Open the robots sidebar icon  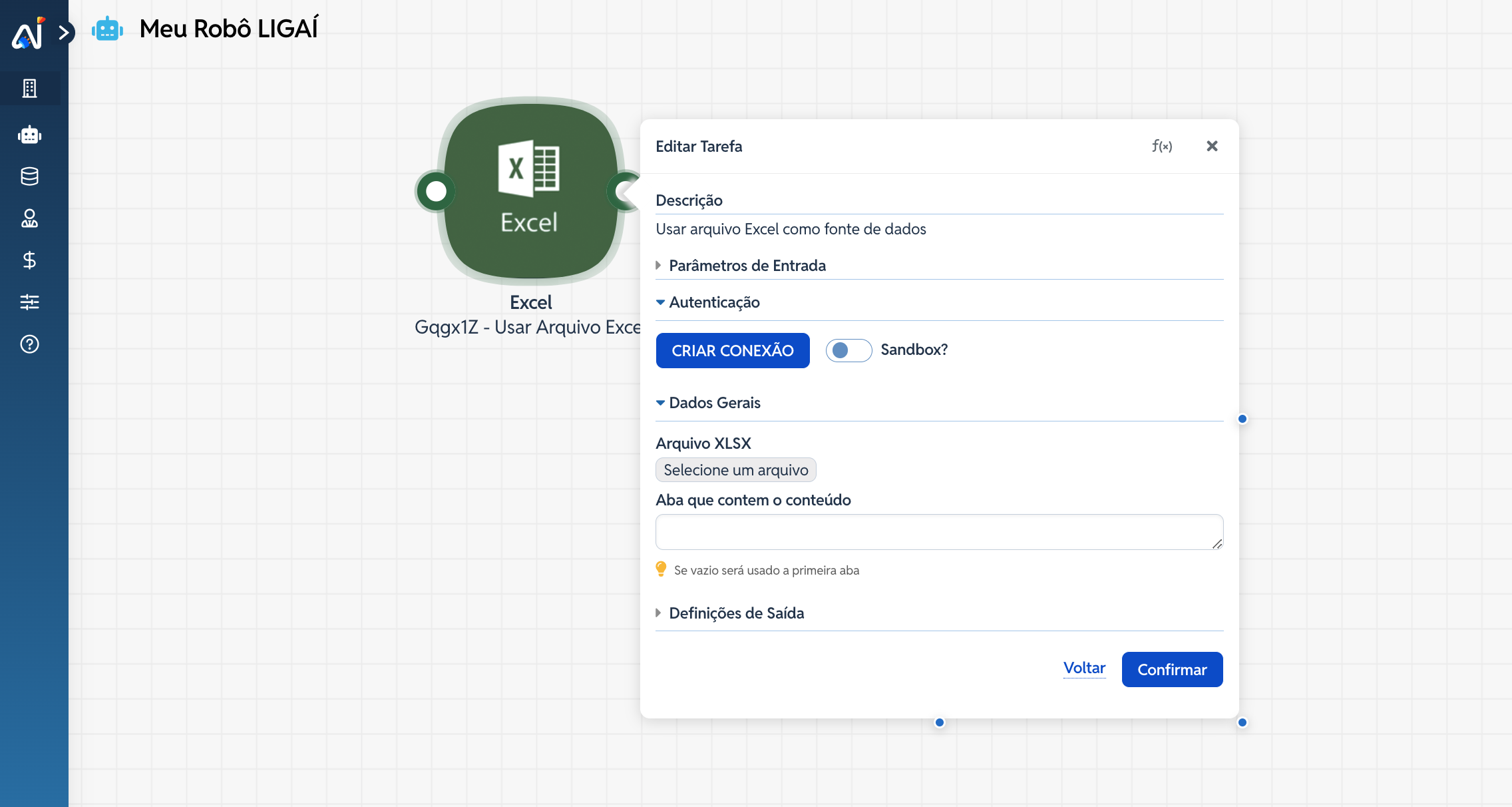point(29,135)
